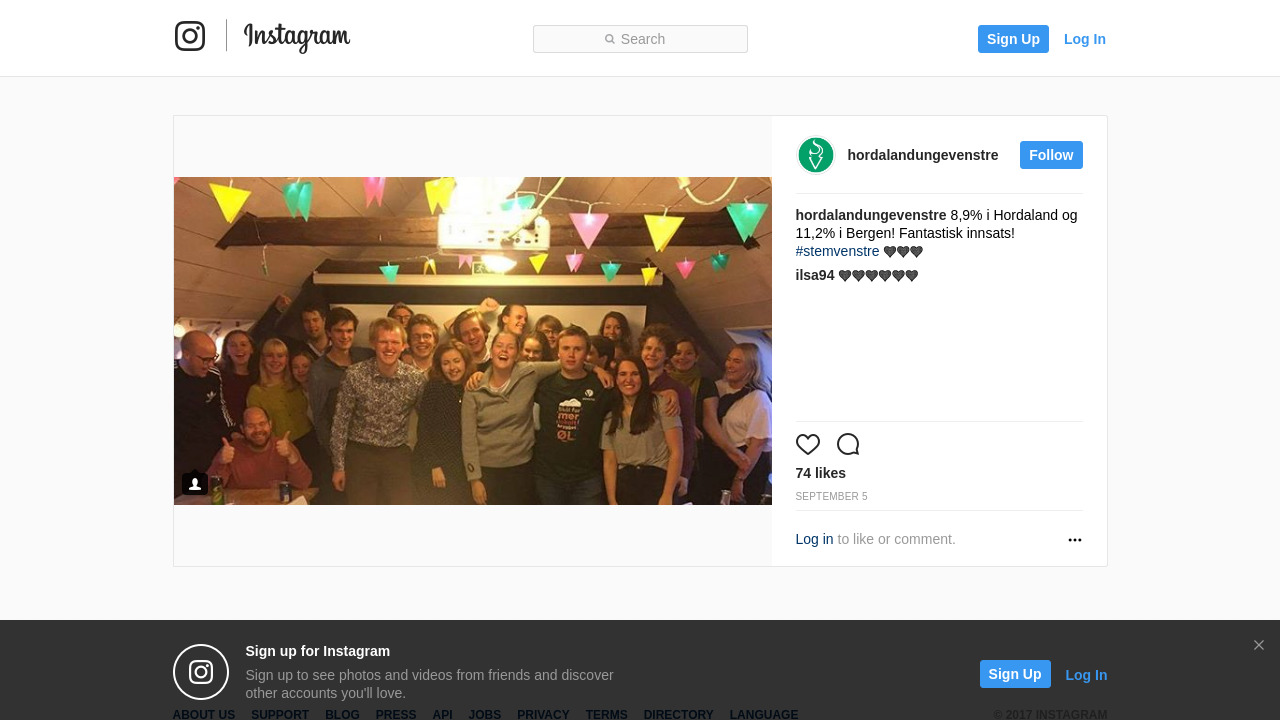The width and height of the screenshot is (1280, 720).
Task: Open hordalandungevenstre username next to avatar
Action: 923,155
